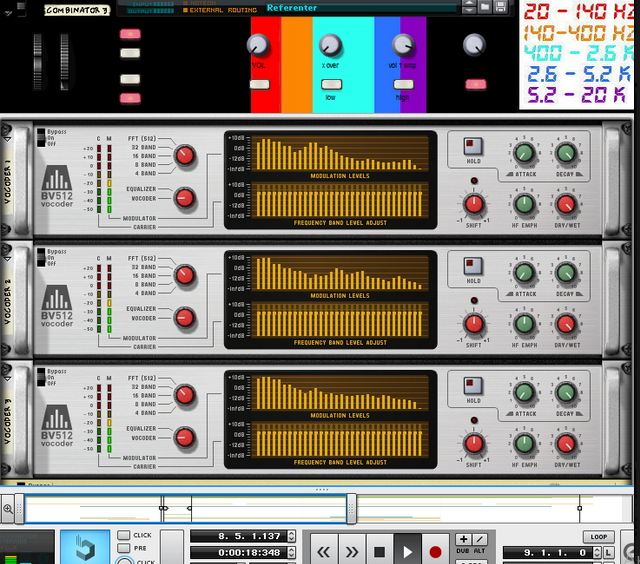The image size is (640, 564).
Task: Click the L locator button
Action: point(609,553)
